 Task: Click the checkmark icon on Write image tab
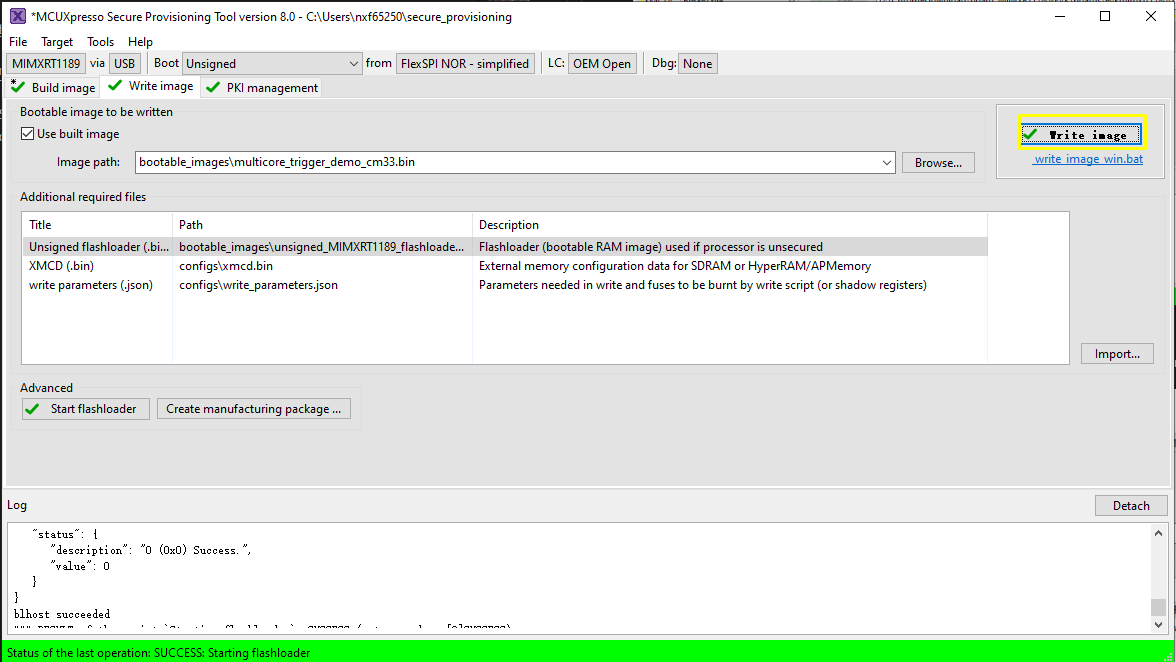(115, 86)
